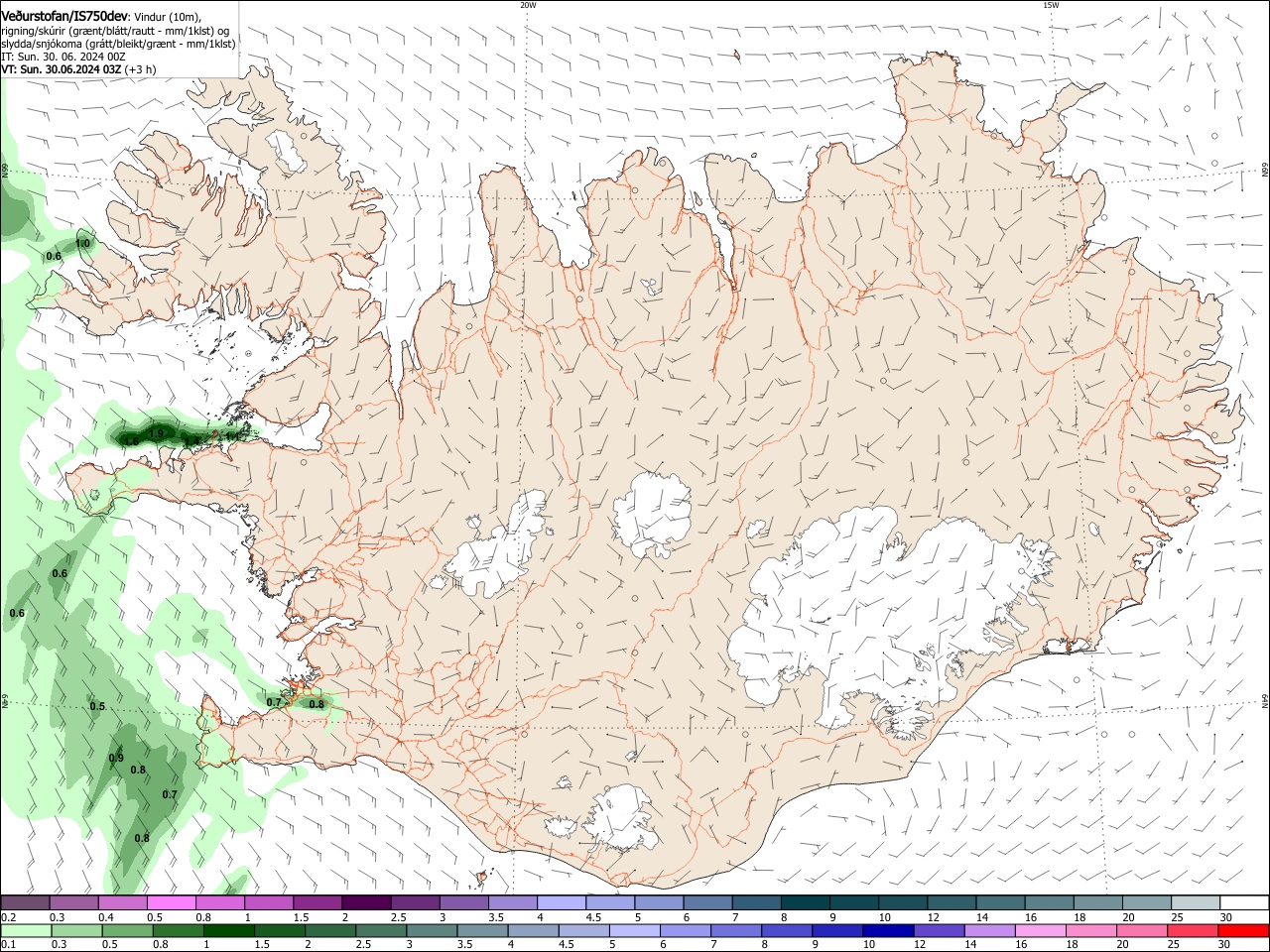The image size is (1270, 952).
Task: Click the white top-row swatch above label 30
Action: click(x=1243, y=902)
